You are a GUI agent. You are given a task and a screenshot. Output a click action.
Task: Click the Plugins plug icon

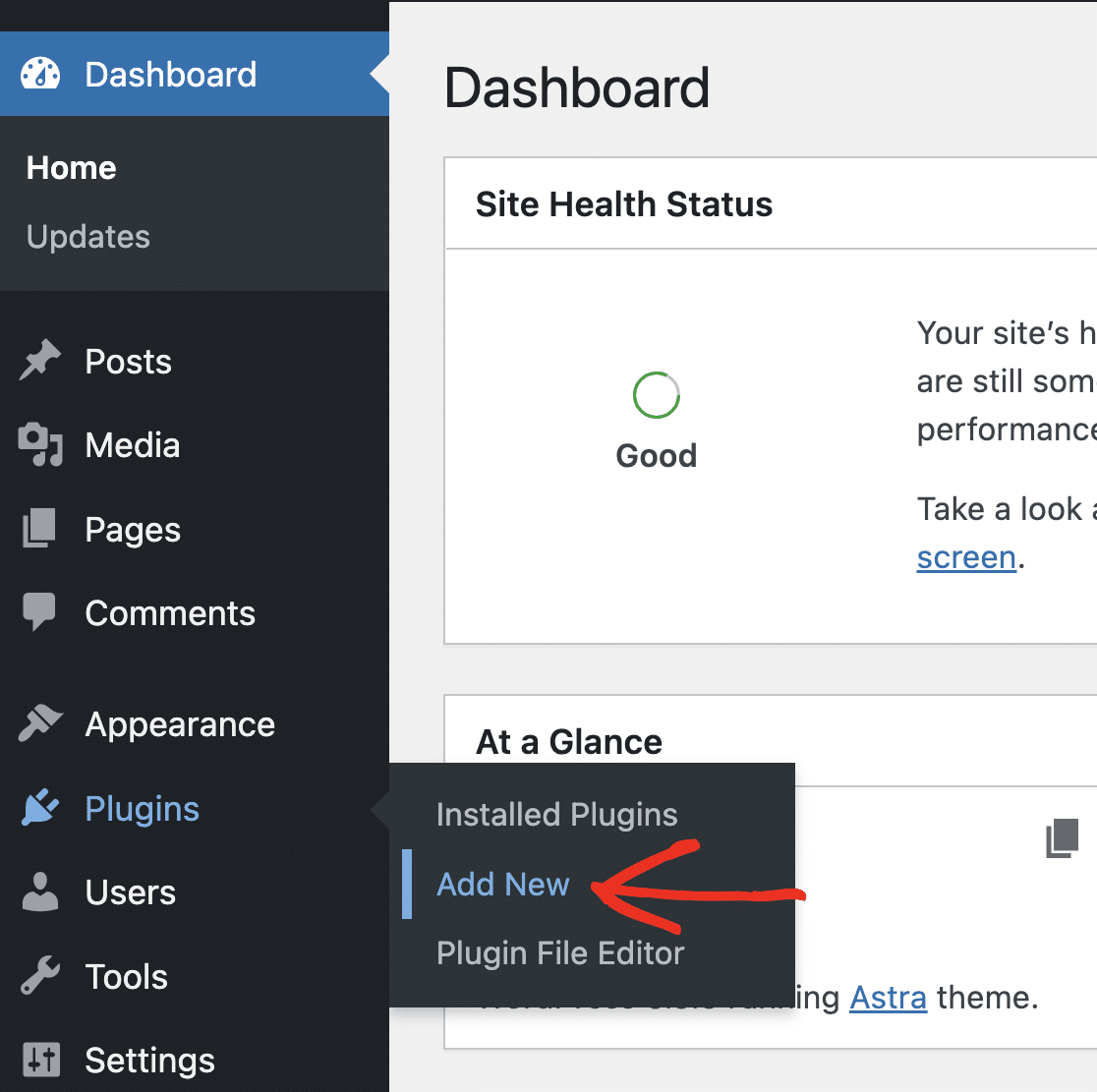point(40,807)
